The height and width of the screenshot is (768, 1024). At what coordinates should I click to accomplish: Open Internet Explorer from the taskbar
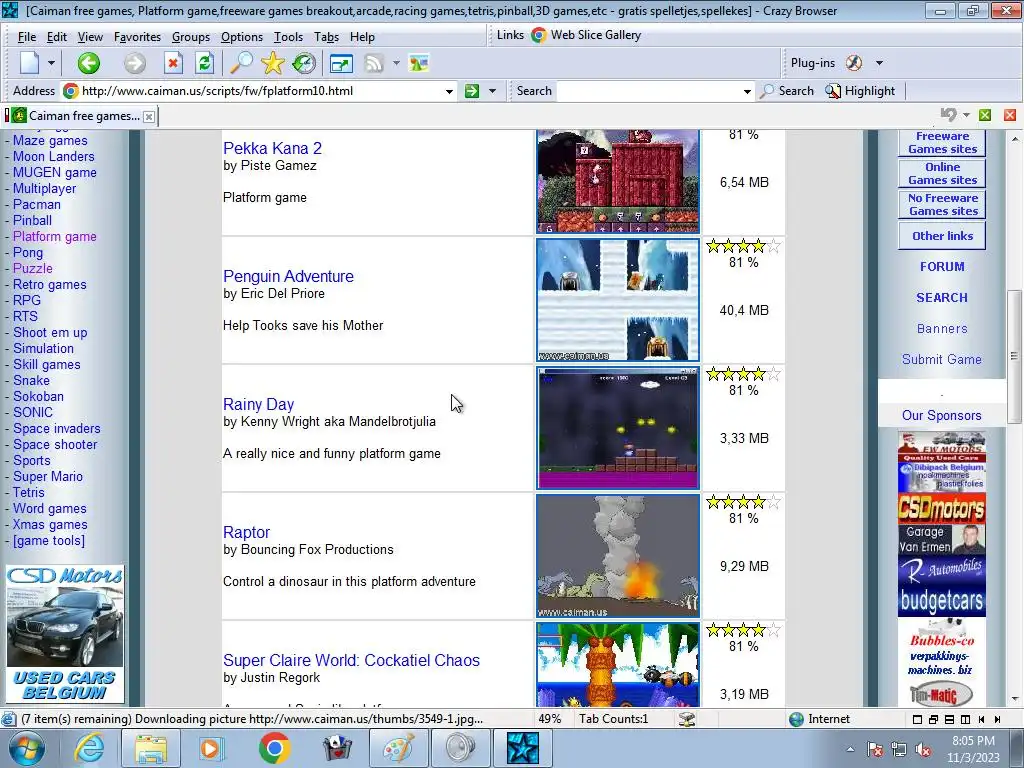pyautogui.click(x=89, y=748)
